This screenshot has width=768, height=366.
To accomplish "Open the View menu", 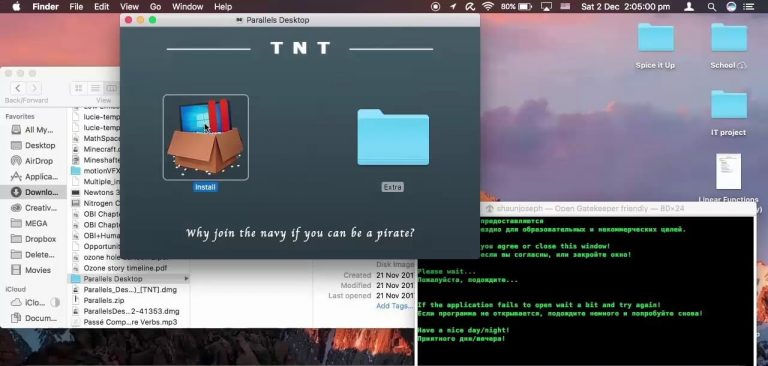I will pyautogui.click(x=129, y=7).
